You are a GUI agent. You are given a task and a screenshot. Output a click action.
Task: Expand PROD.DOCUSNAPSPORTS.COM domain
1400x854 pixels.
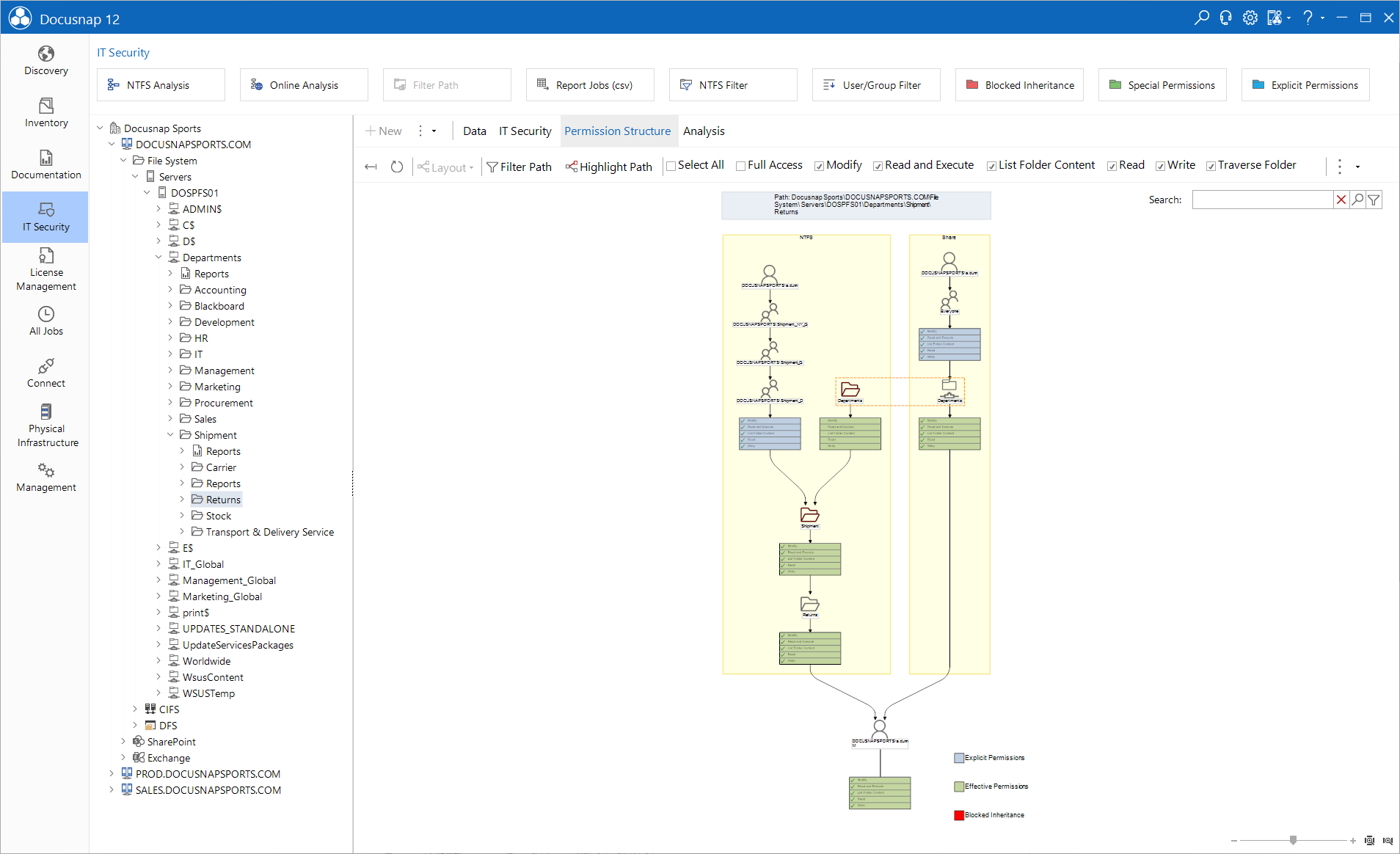click(x=112, y=773)
